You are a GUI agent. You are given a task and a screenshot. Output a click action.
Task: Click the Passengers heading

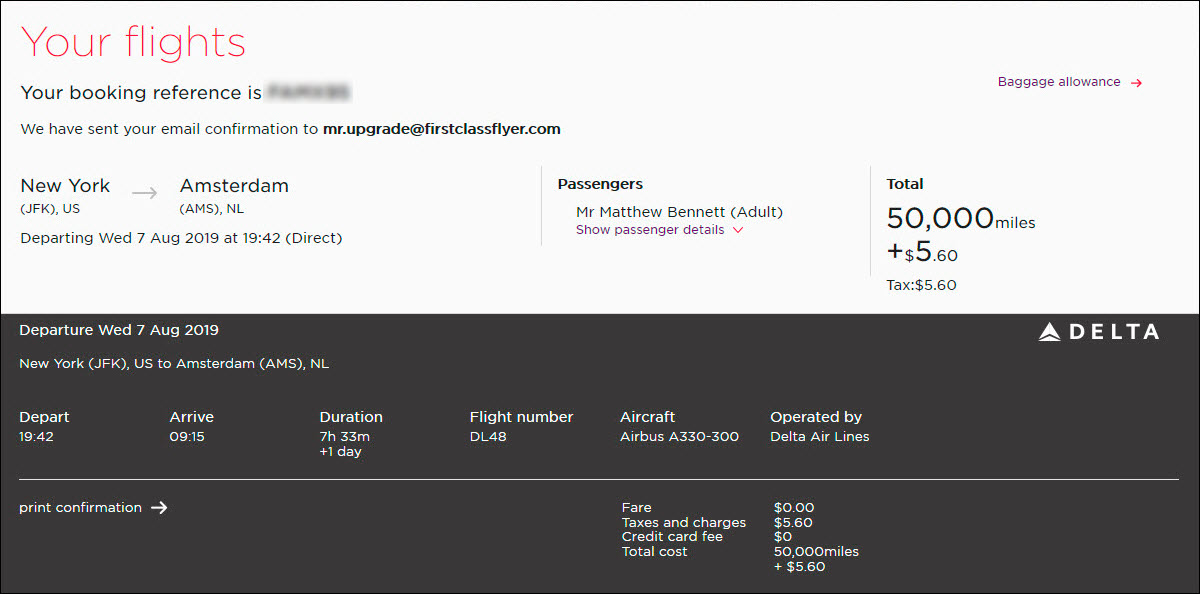600,184
